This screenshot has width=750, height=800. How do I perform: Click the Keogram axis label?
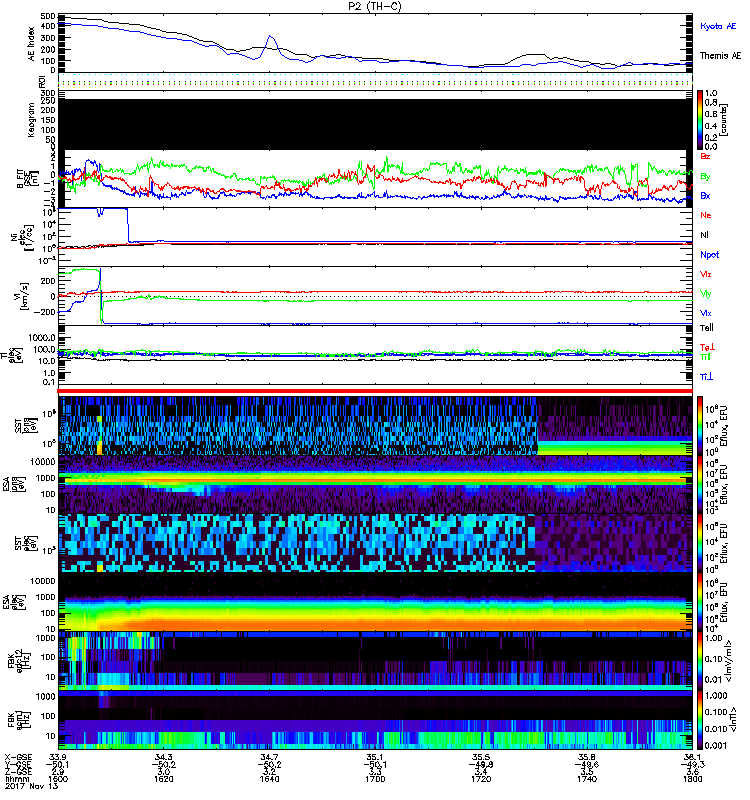(32, 119)
